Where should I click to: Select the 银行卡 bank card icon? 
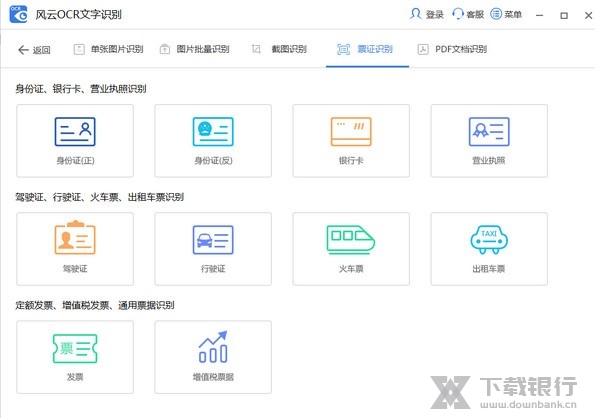(x=351, y=132)
